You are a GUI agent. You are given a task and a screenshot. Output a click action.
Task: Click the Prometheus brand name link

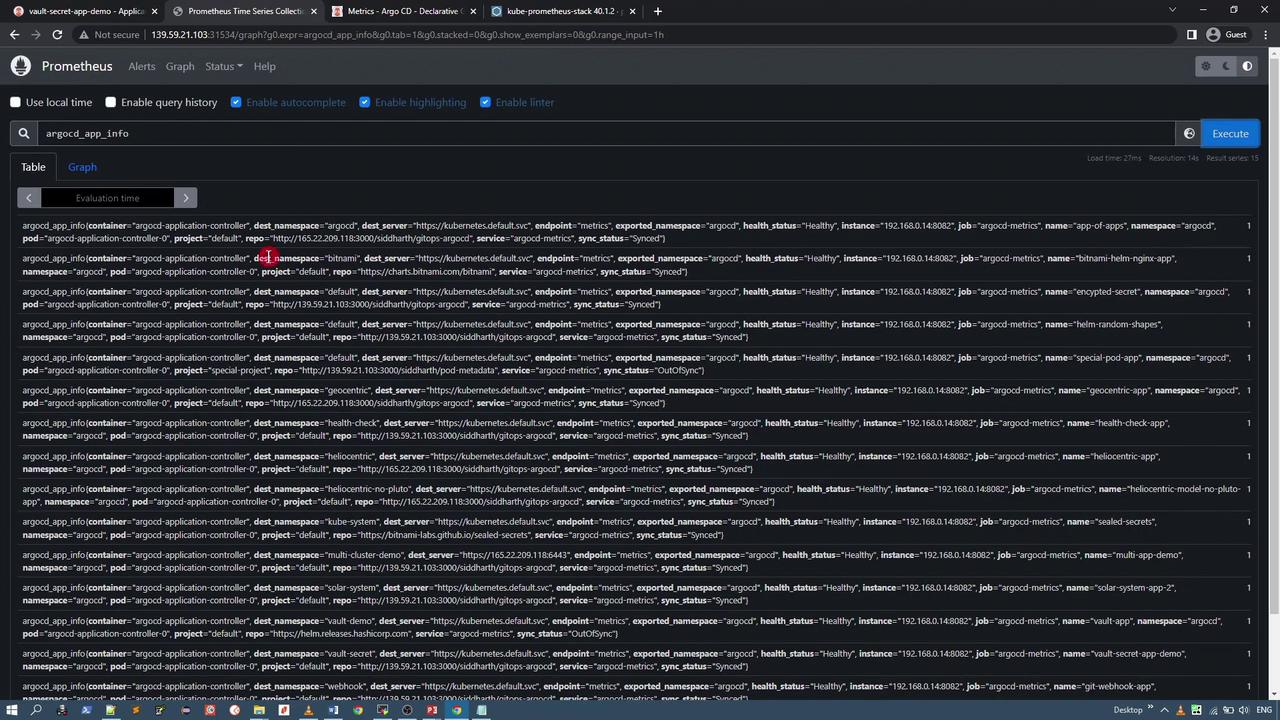(77, 66)
